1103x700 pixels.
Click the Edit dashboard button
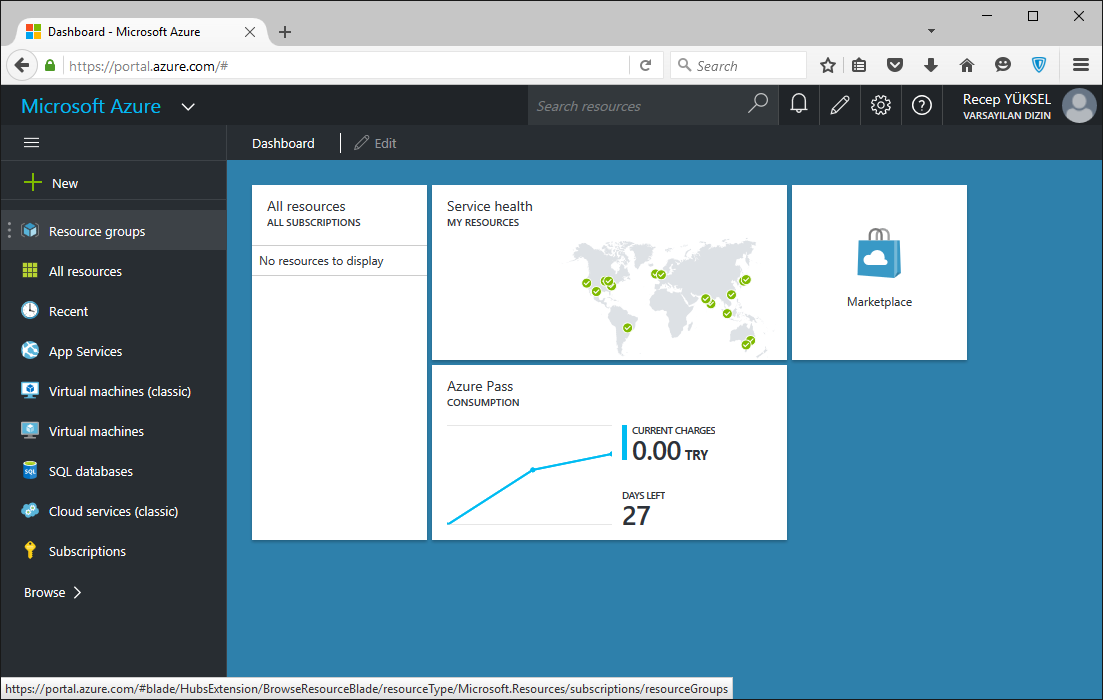click(376, 143)
